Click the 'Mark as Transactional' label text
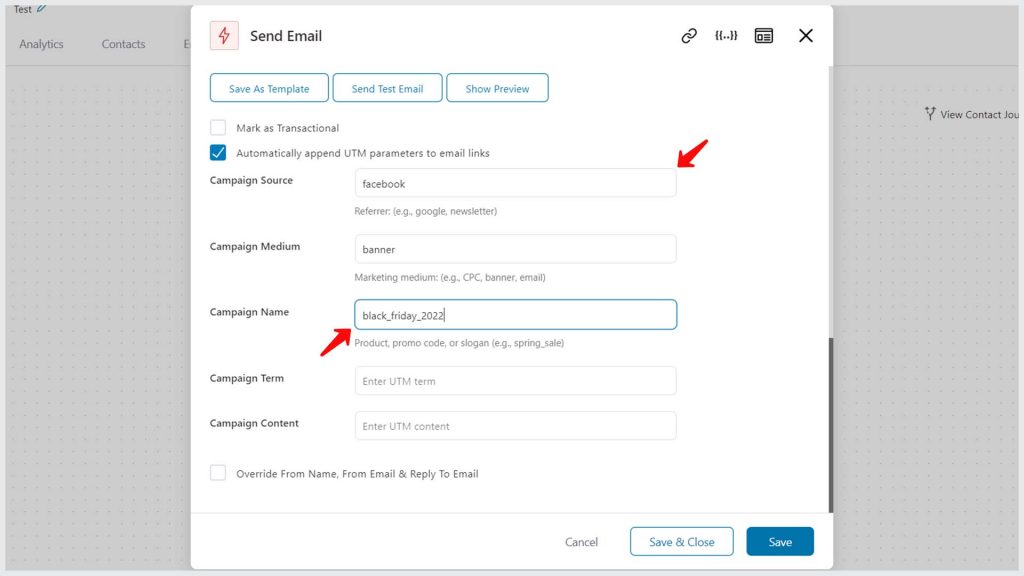This screenshot has width=1024, height=576. (x=287, y=128)
